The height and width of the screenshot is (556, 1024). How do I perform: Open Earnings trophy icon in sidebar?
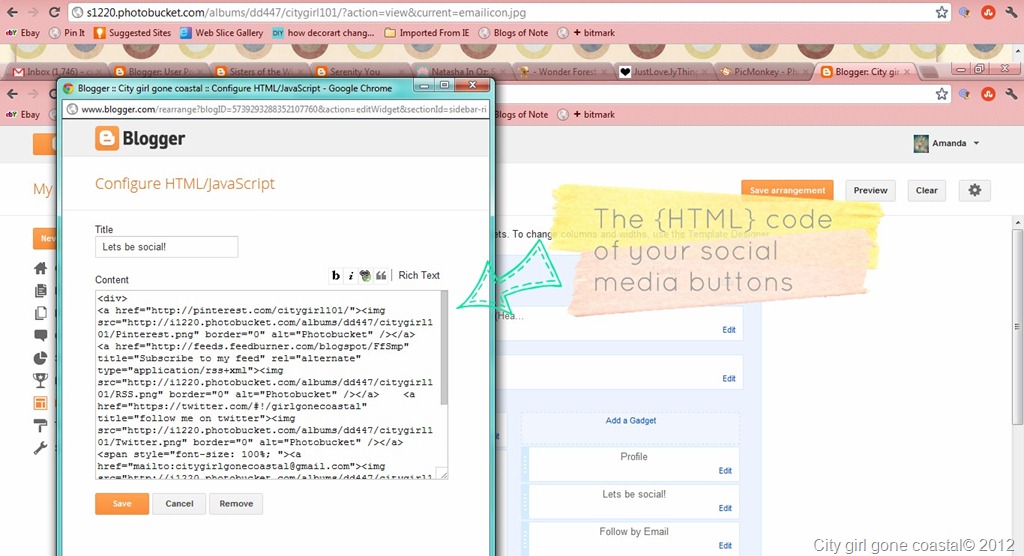click(40, 380)
